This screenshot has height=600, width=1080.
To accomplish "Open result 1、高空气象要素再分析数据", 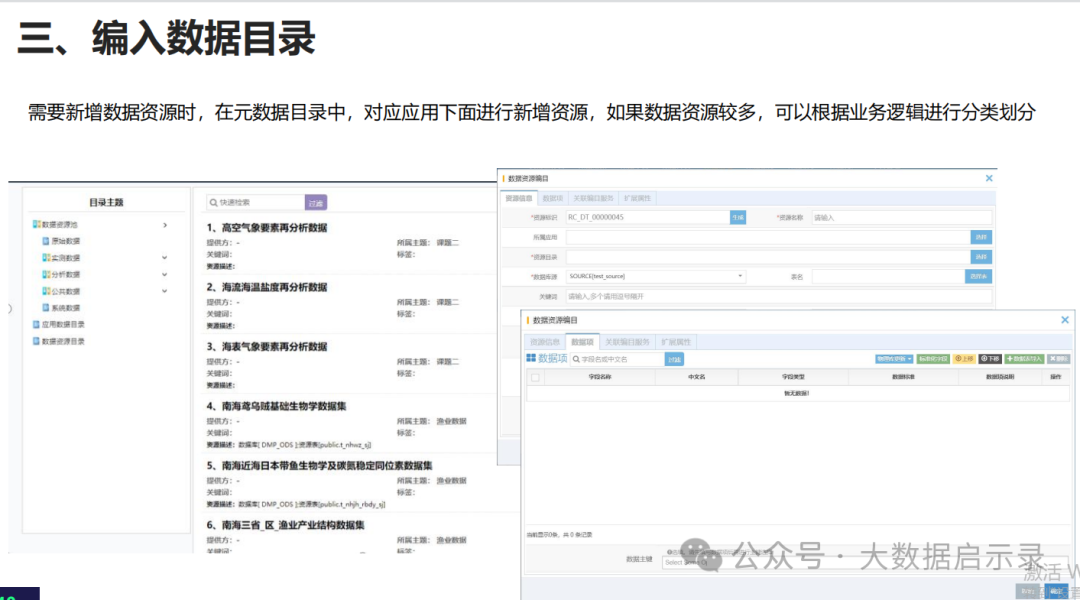I will click(x=267, y=228).
